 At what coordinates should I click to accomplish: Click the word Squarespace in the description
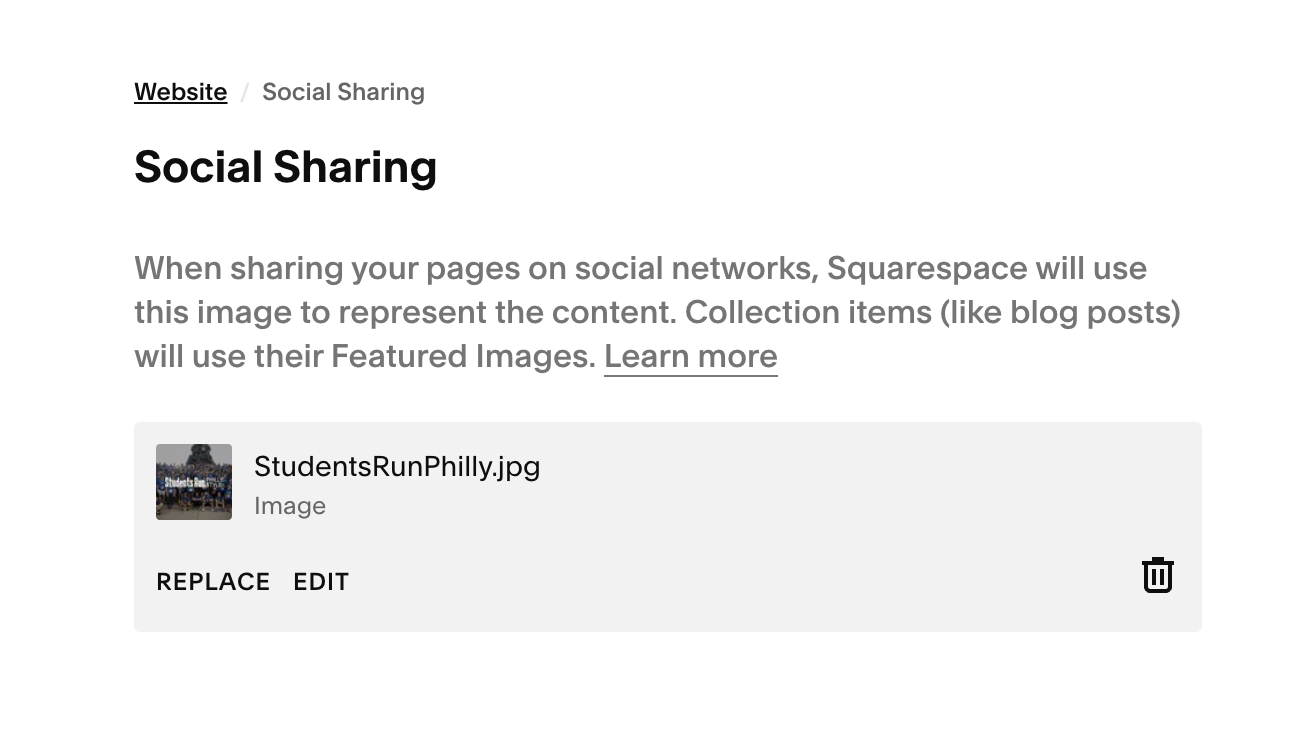click(x=927, y=268)
